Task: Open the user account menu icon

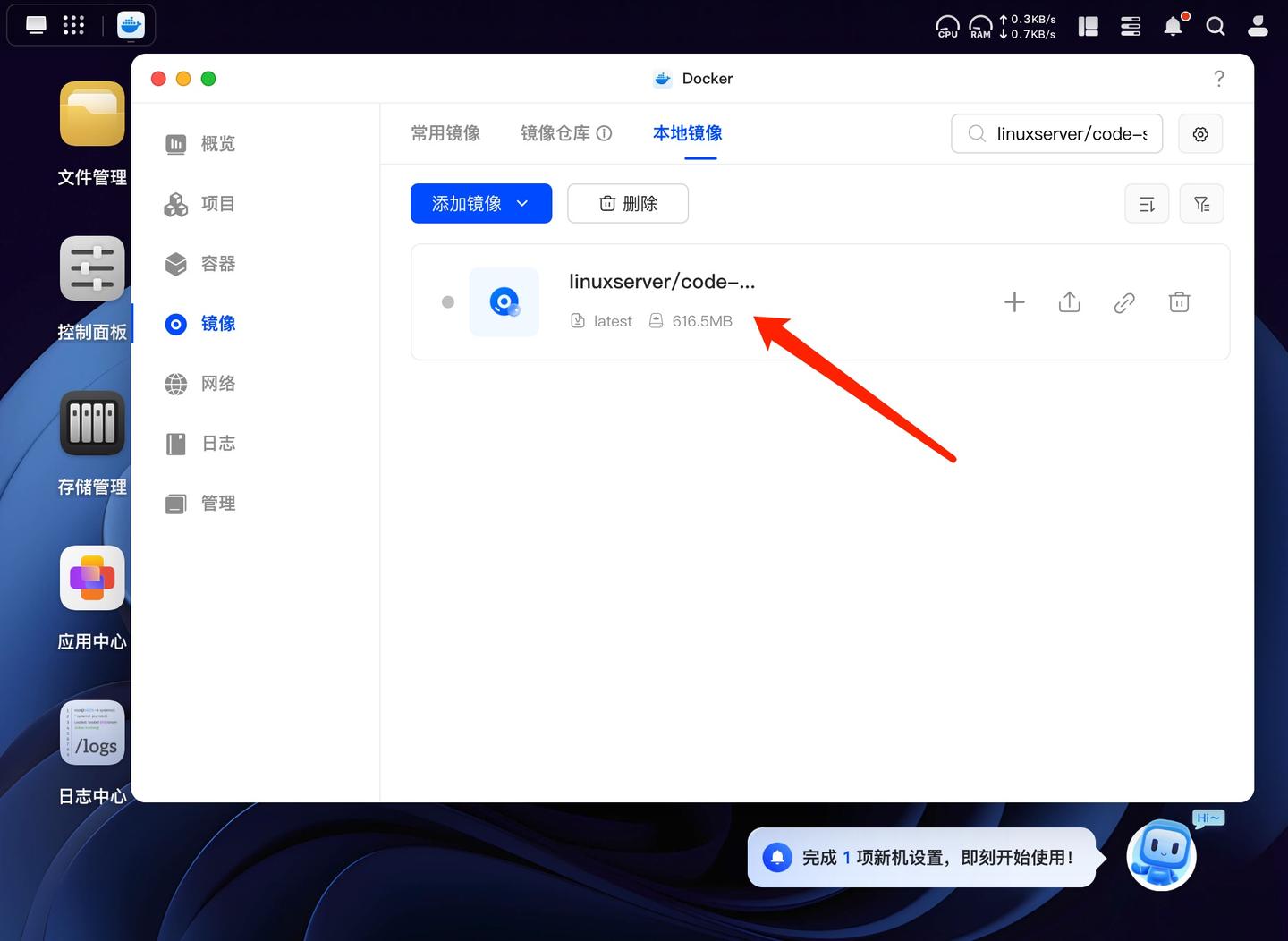Action: pos(1258,27)
